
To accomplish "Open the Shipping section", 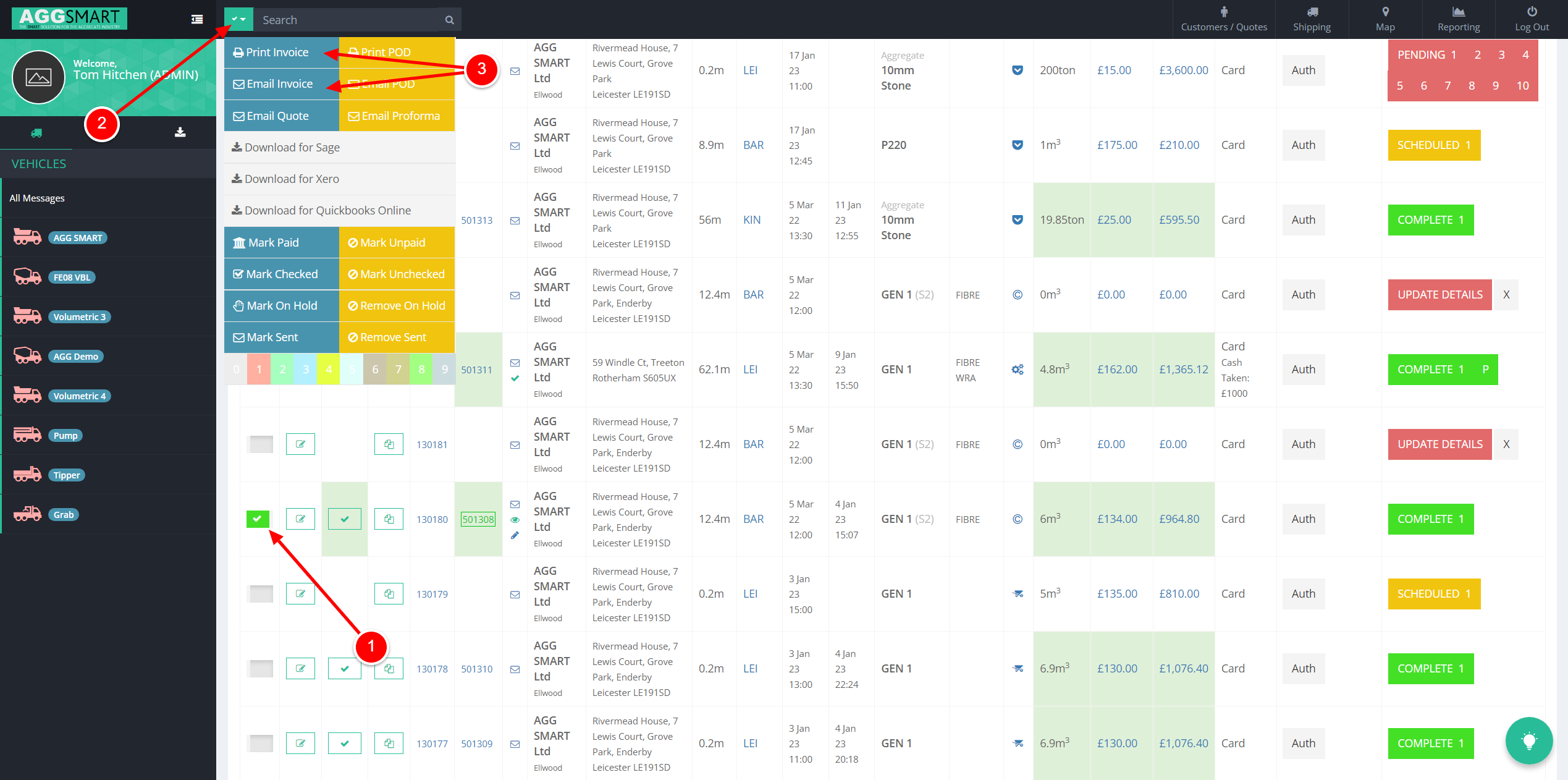I will click(x=1312, y=20).
